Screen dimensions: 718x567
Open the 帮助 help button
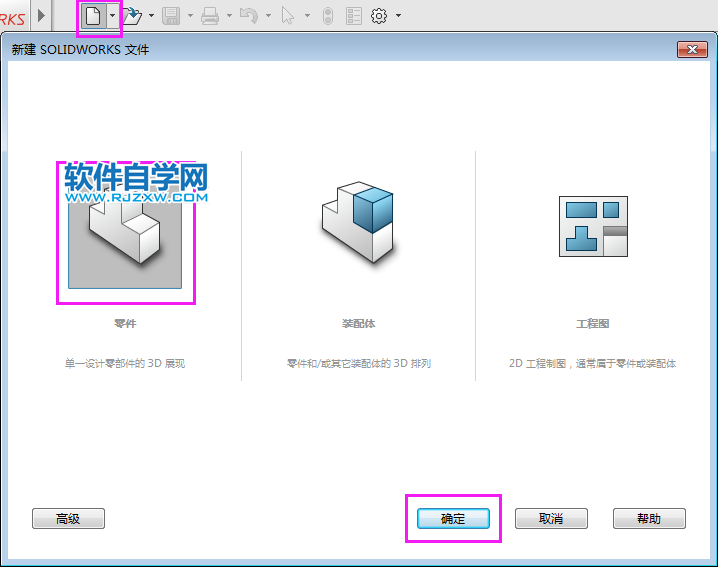[649, 518]
